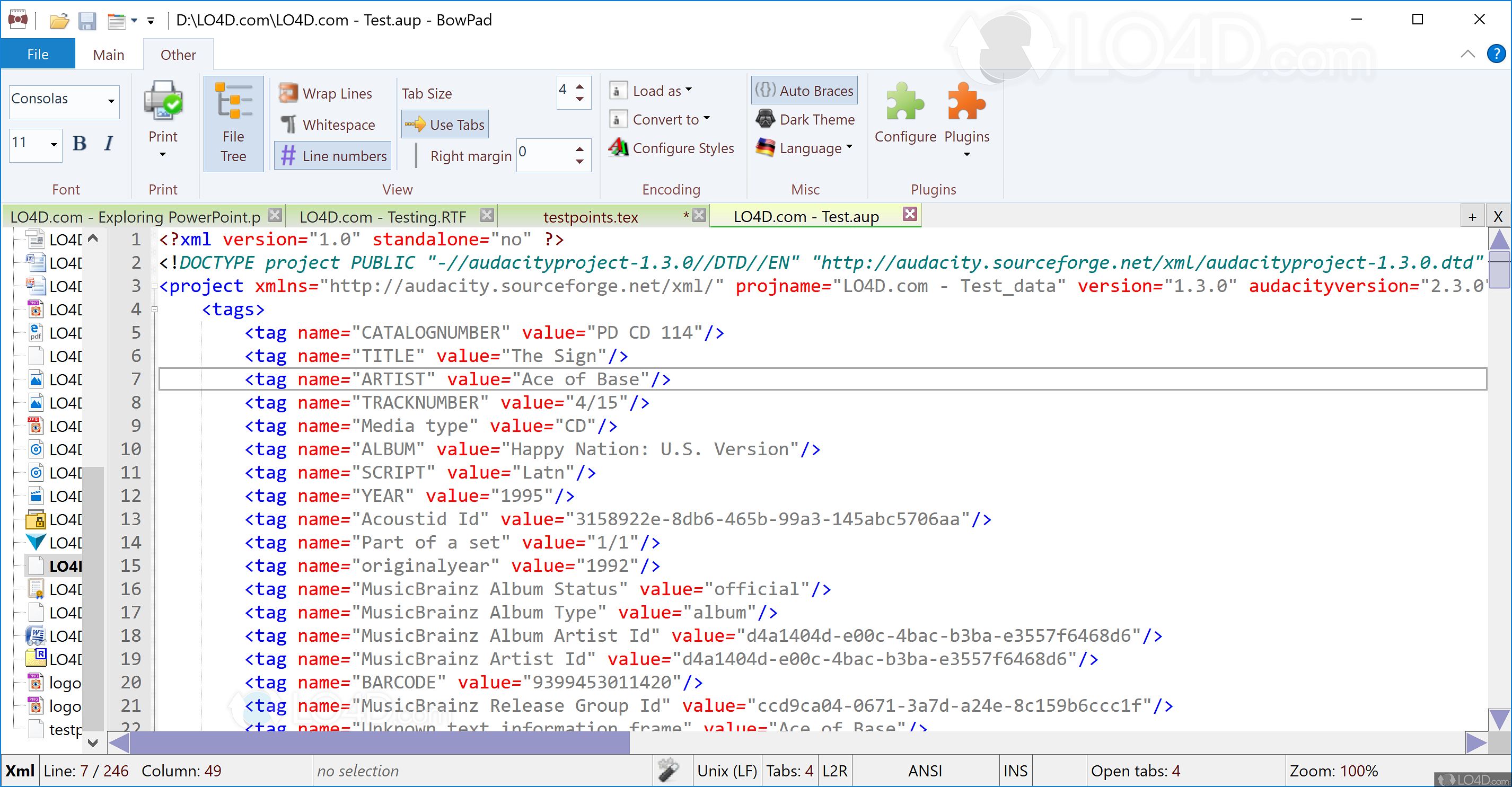The height and width of the screenshot is (787, 1512).
Task: Decrease the Right margin stepper value
Action: [580, 162]
